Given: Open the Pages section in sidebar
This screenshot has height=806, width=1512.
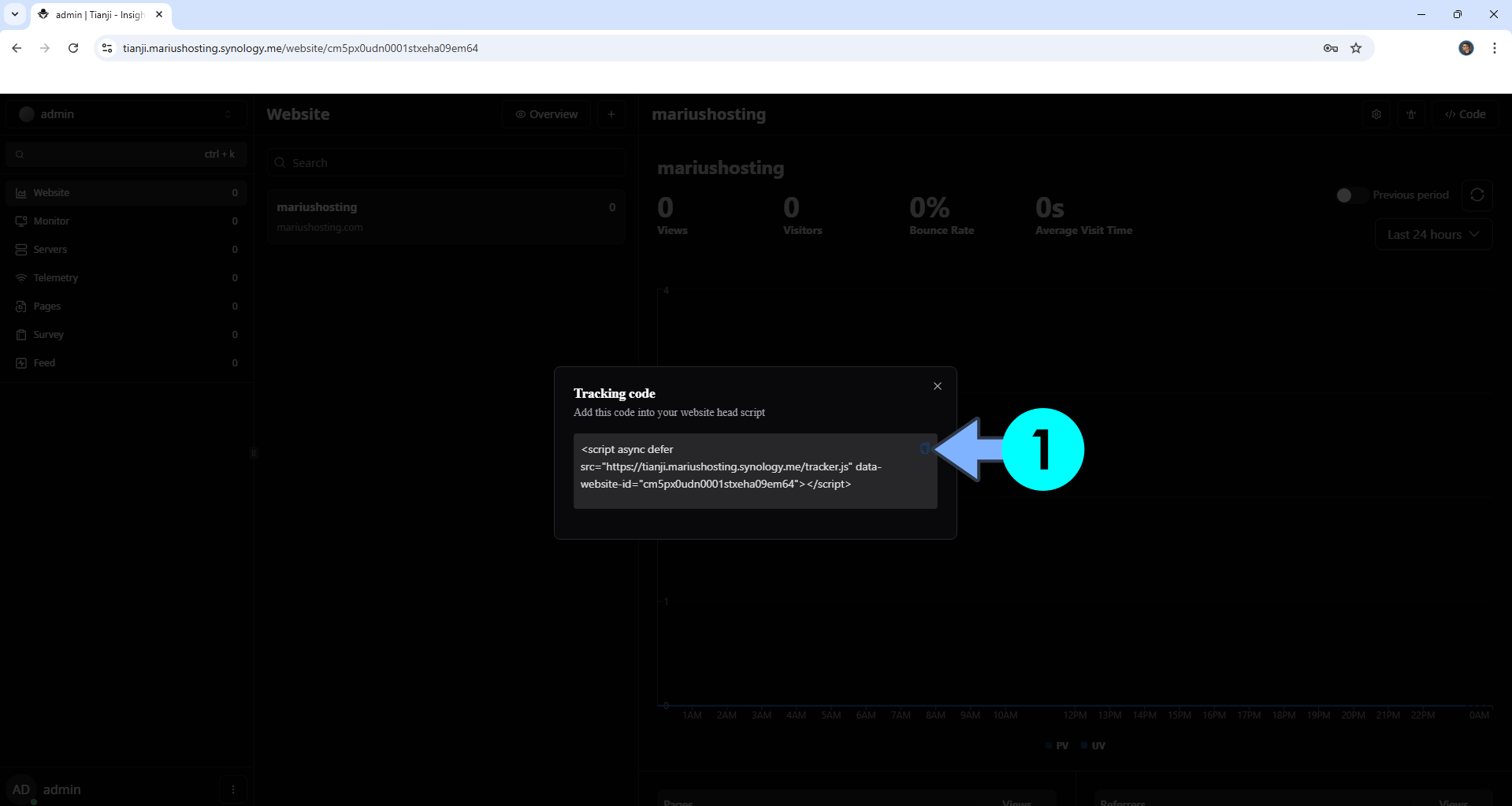Looking at the screenshot, I should click(126, 306).
